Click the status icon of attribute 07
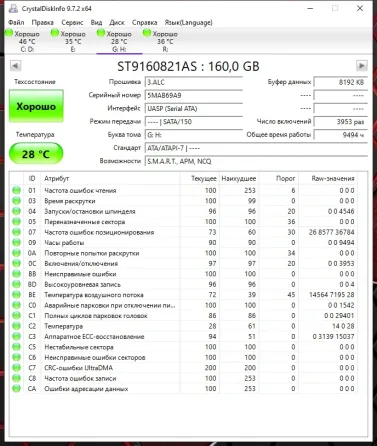 [x=16, y=232]
